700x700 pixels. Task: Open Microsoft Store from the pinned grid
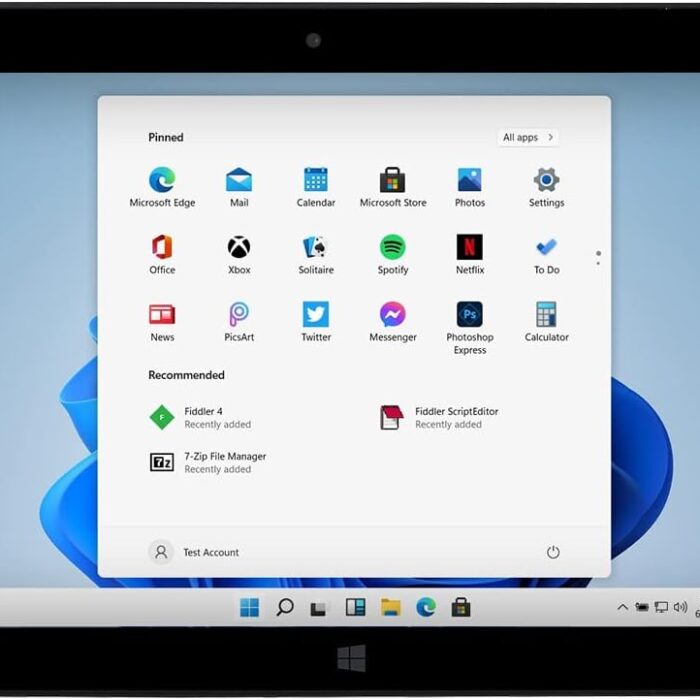pyautogui.click(x=392, y=187)
